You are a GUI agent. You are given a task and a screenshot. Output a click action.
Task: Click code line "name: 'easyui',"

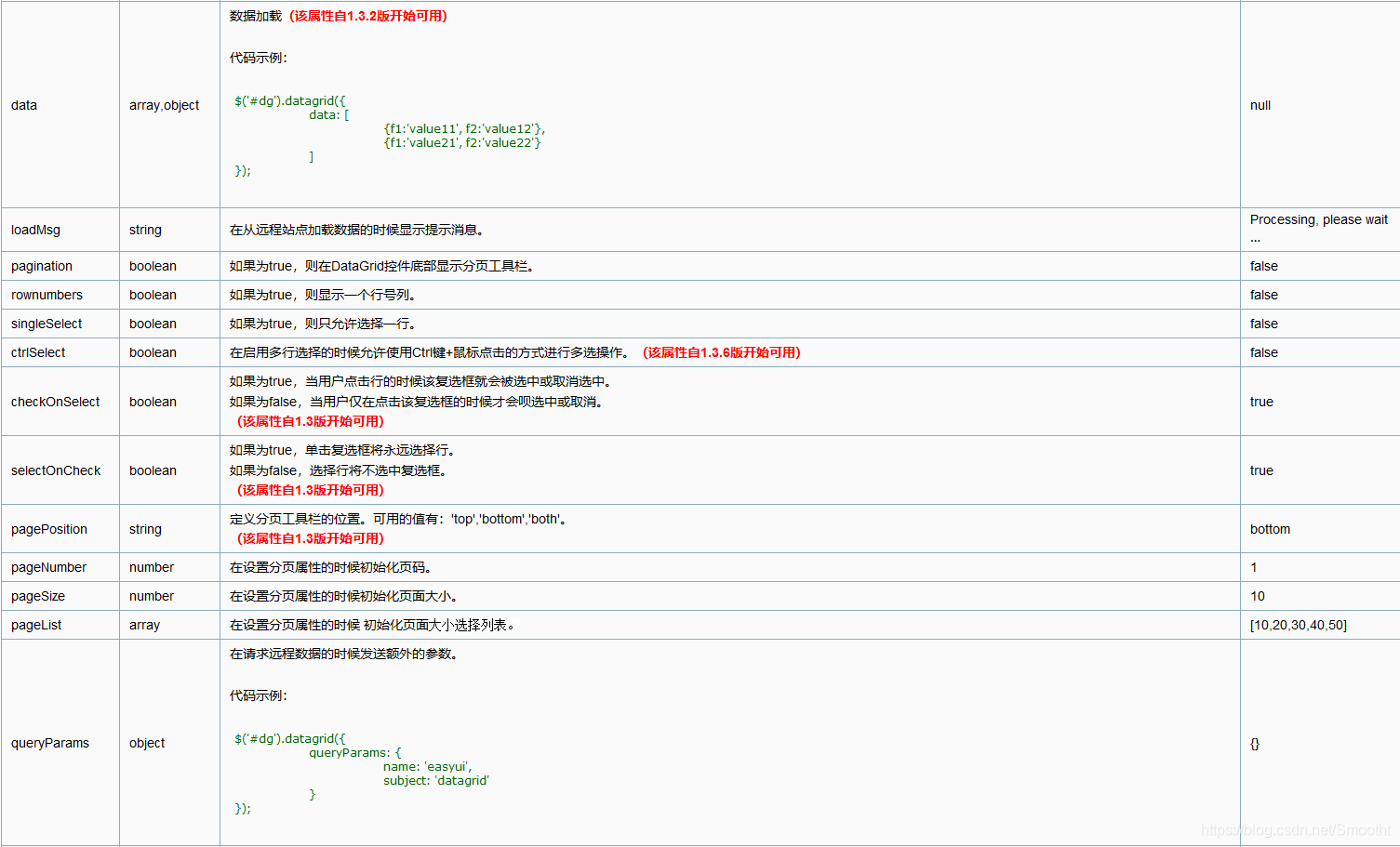tap(428, 766)
